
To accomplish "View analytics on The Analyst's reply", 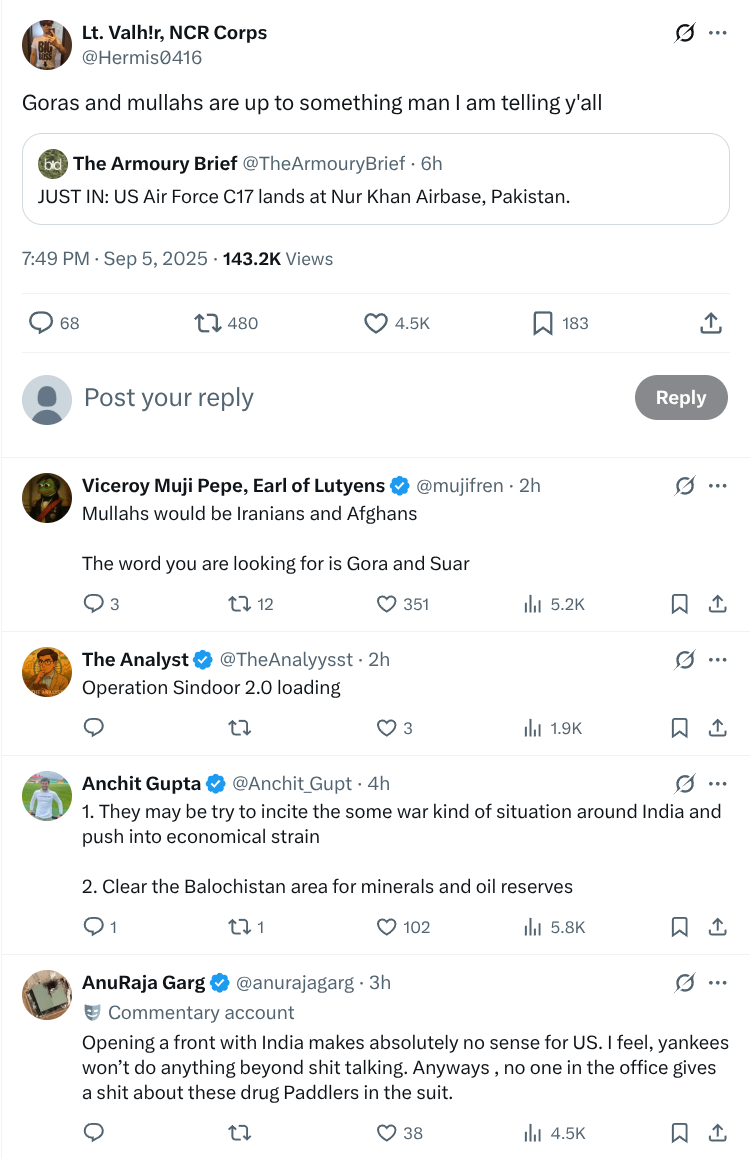I will pos(533,728).
